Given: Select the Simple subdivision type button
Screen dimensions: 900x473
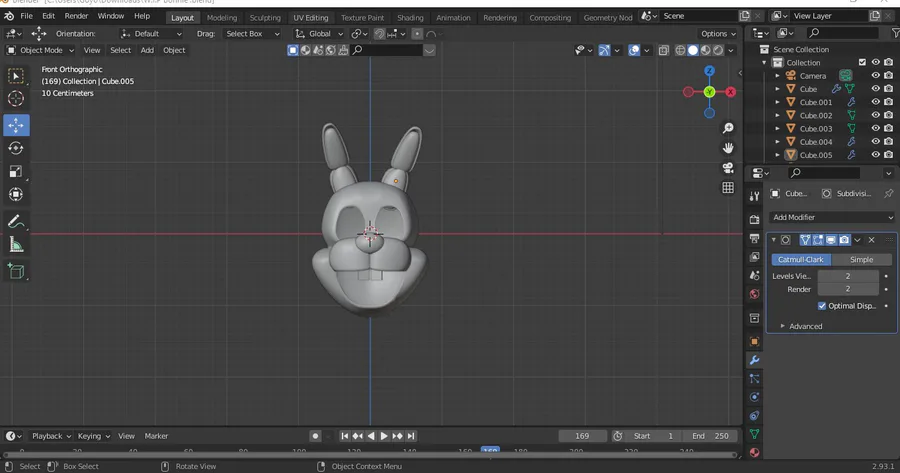Looking at the screenshot, I should (x=861, y=259).
